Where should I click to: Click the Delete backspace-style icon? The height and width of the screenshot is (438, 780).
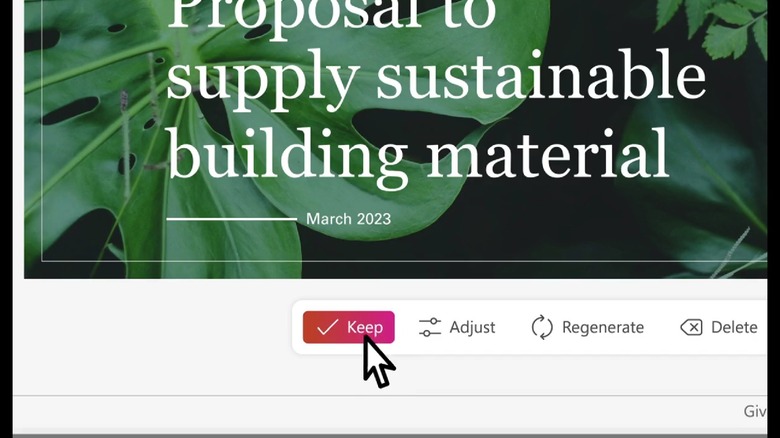point(691,327)
